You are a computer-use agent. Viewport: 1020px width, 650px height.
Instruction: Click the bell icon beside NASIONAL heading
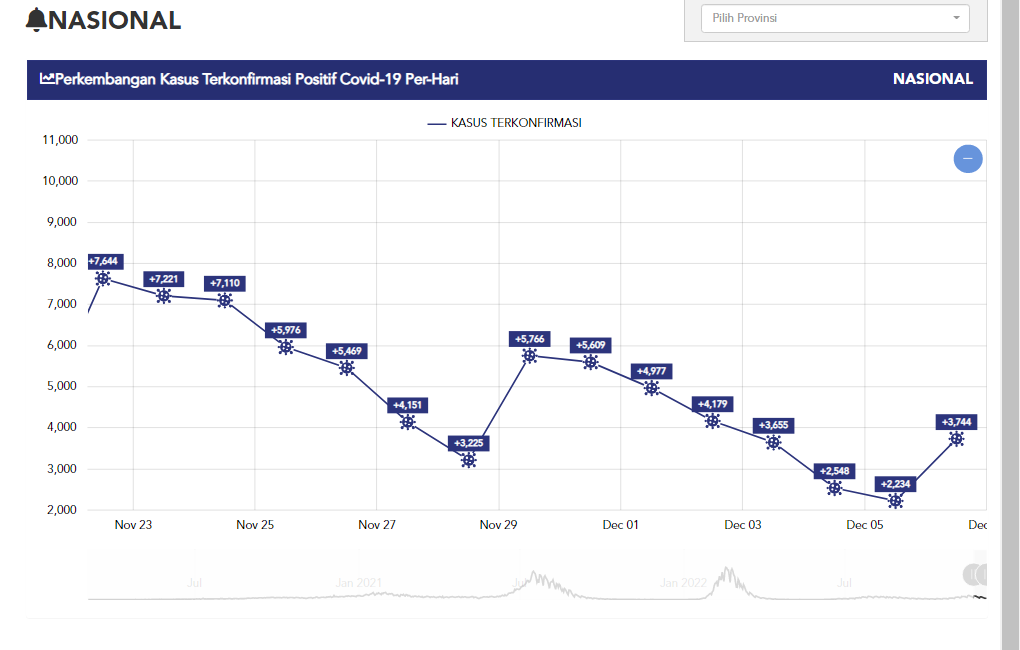pyautogui.click(x=36, y=20)
